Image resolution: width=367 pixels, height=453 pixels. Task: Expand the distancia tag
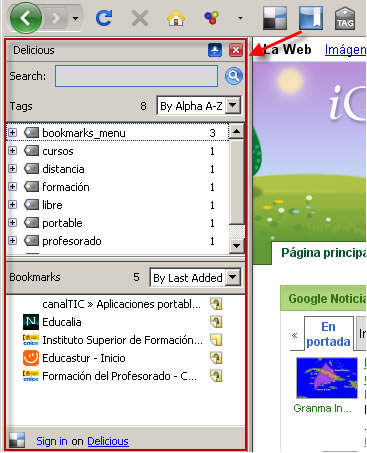(x=12, y=169)
